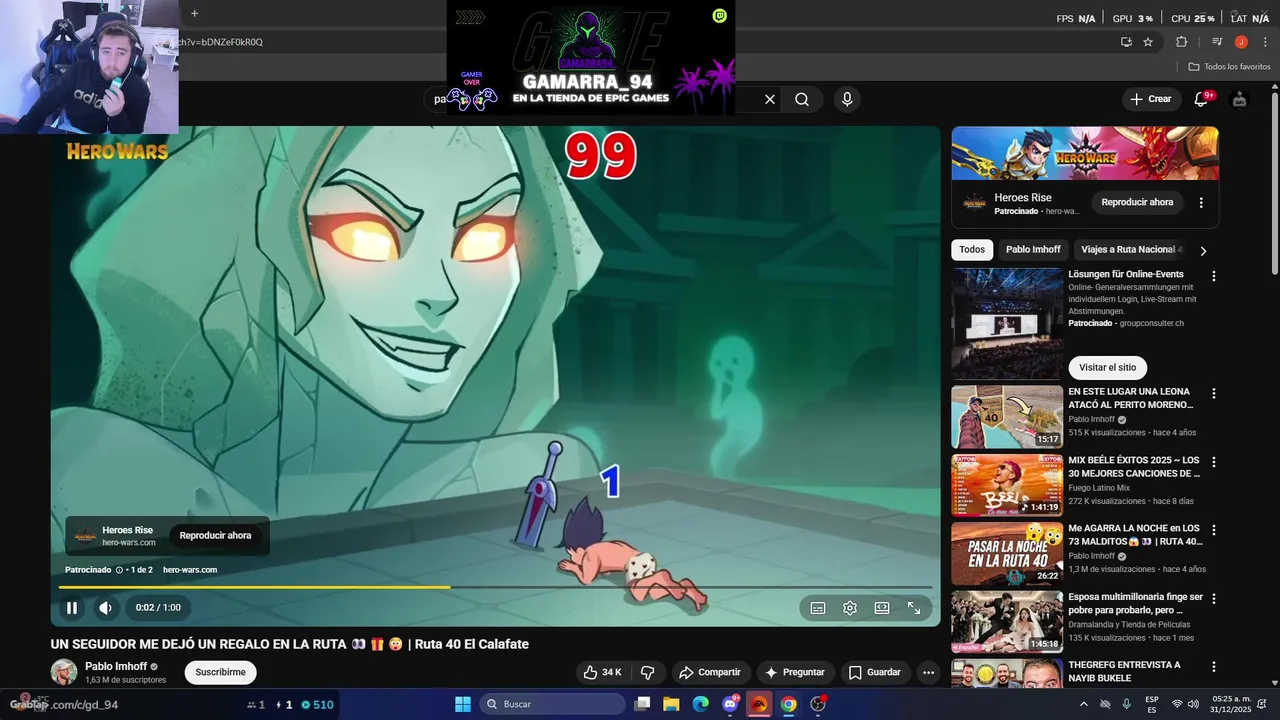Click Visitar el sitio button
Viewport: 1280px width, 720px height.
(x=1107, y=368)
